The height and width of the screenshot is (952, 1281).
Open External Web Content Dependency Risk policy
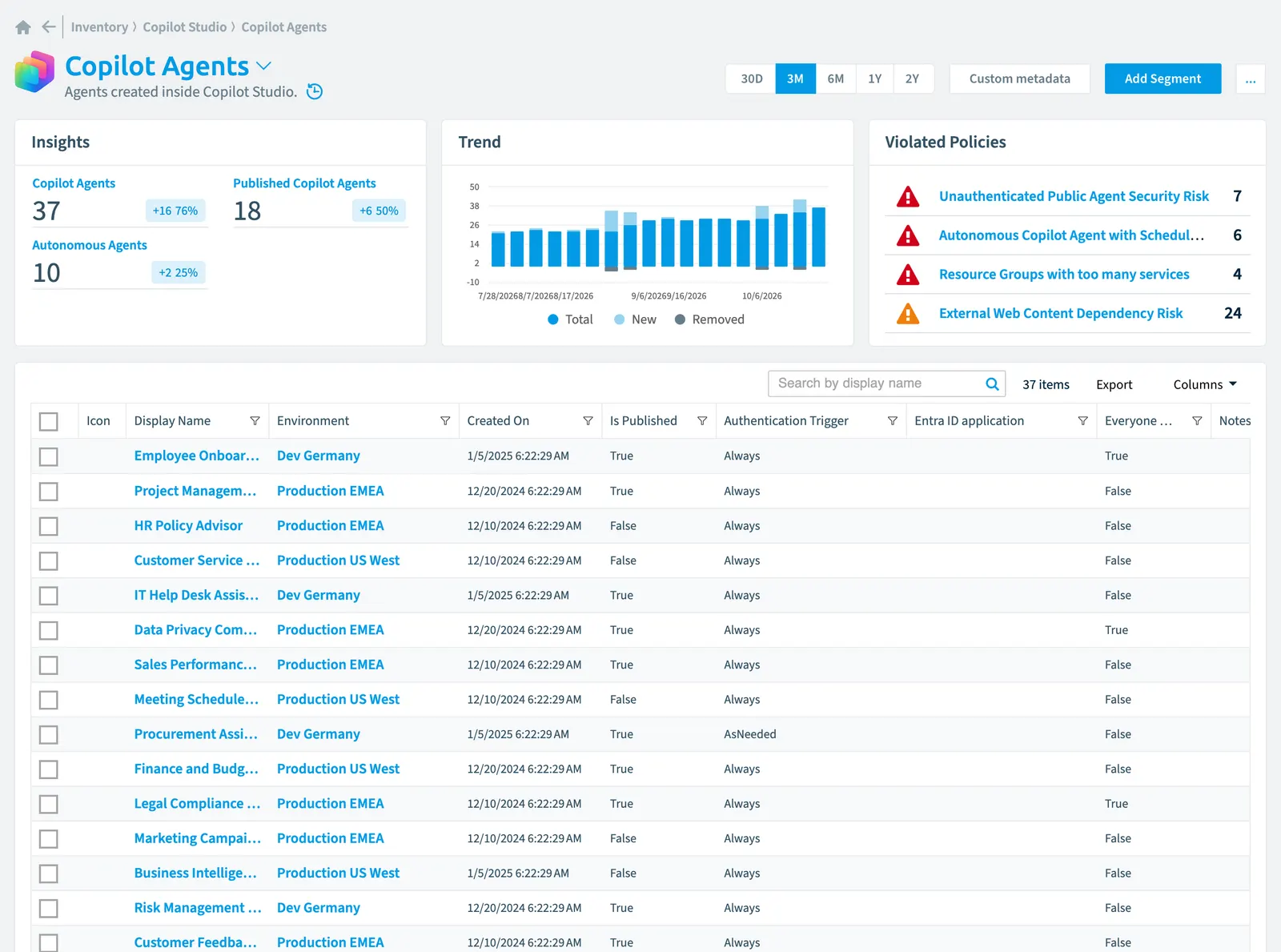[1061, 313]
